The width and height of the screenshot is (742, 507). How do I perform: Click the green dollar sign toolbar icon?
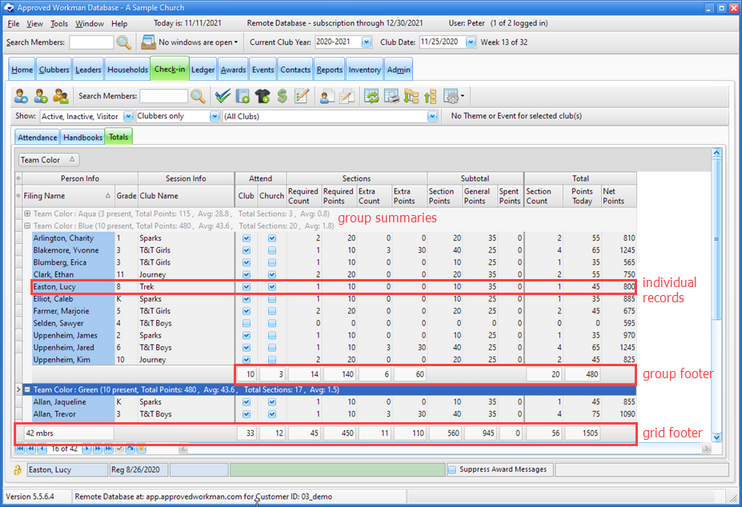(283, 96)
